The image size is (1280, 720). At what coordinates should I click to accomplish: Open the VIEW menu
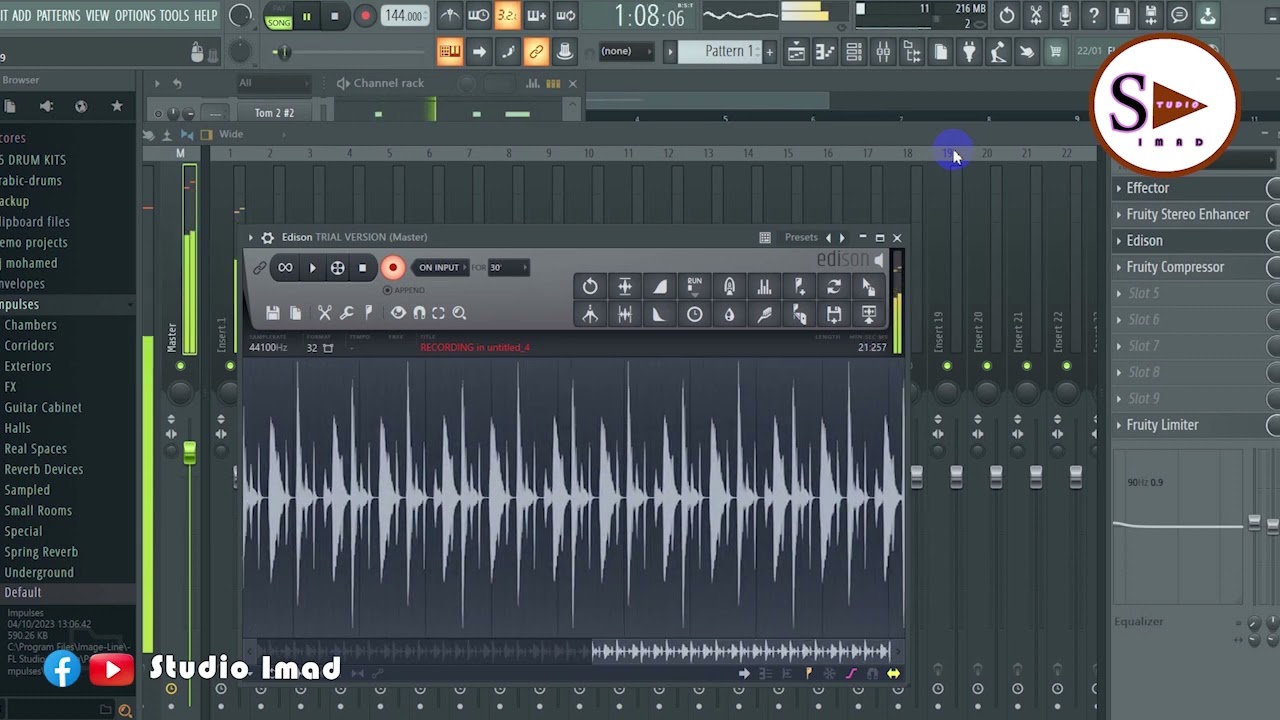[x=97, y=15]
